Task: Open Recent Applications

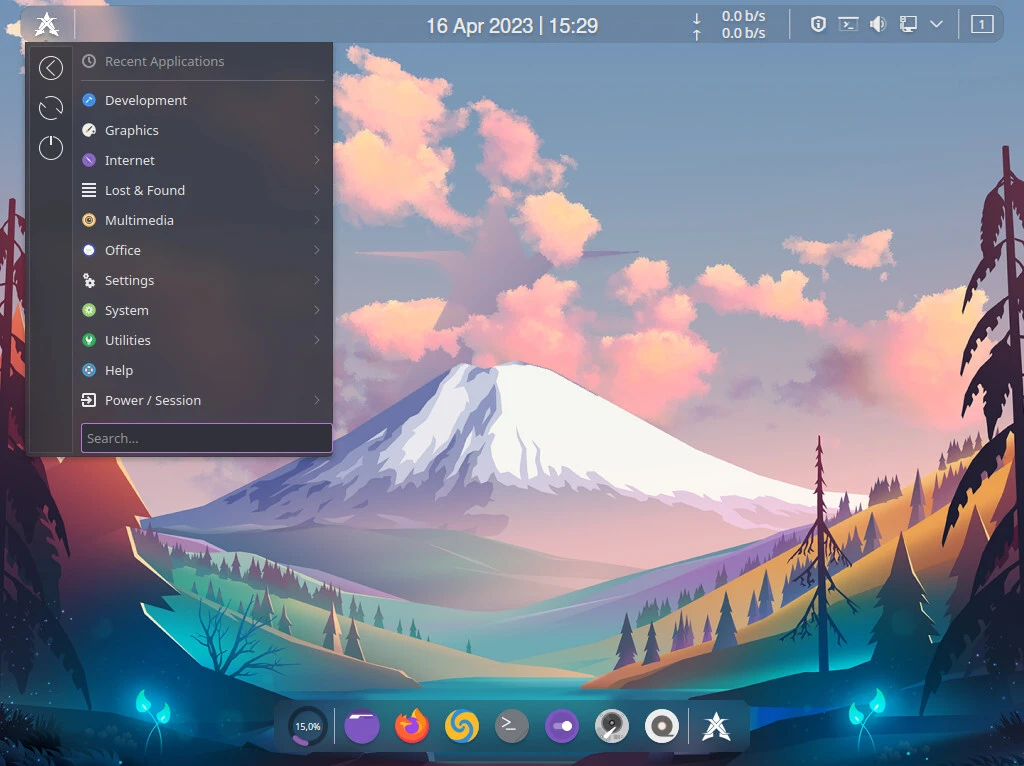Action: (x=165, y=61)
